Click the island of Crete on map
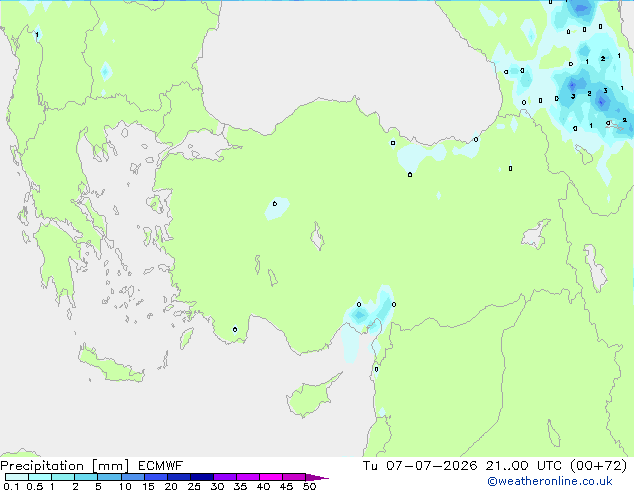Viewport: 634px width, 490px height. (x=111, y=366)
